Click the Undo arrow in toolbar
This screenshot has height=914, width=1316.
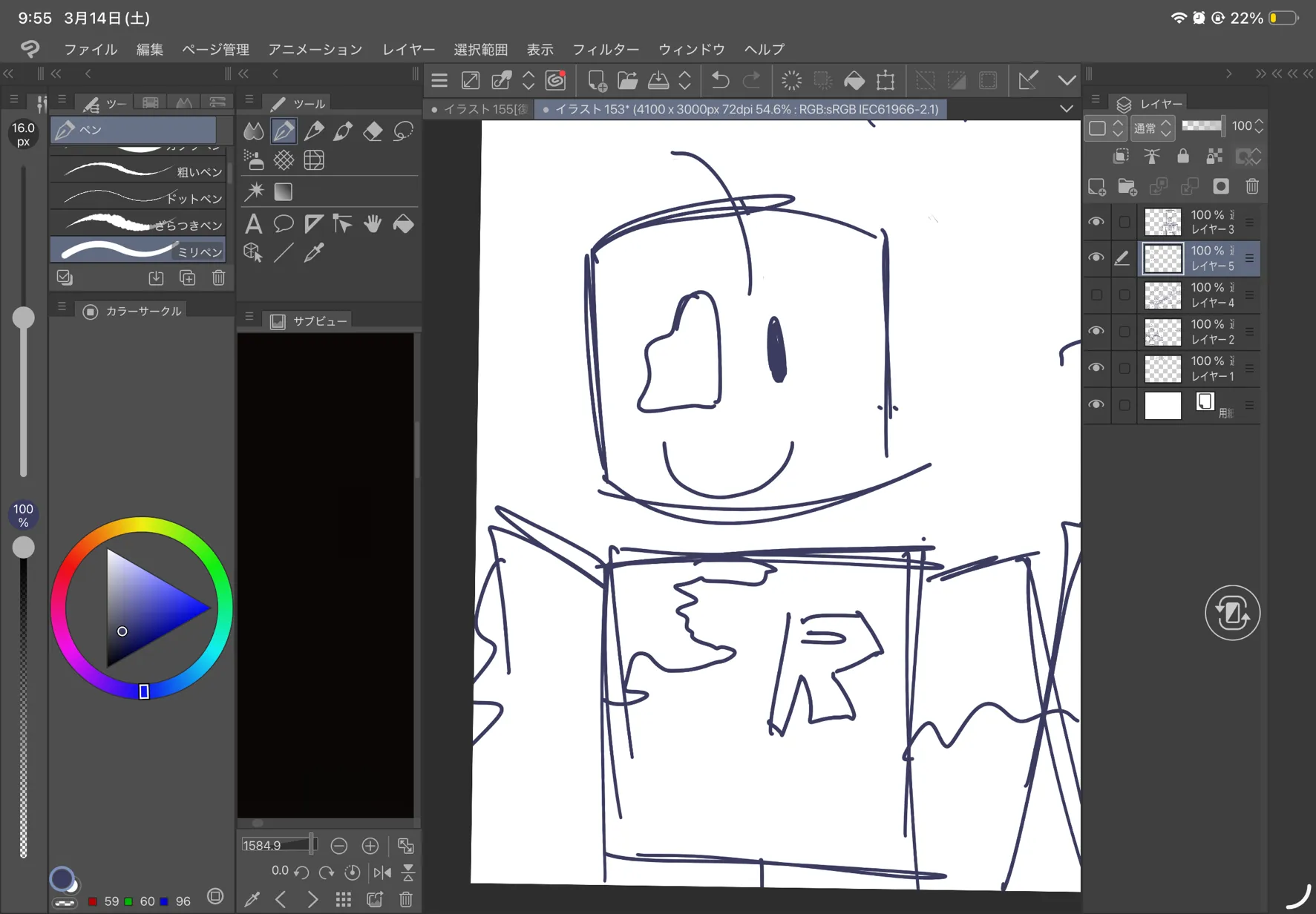[719, 80]
